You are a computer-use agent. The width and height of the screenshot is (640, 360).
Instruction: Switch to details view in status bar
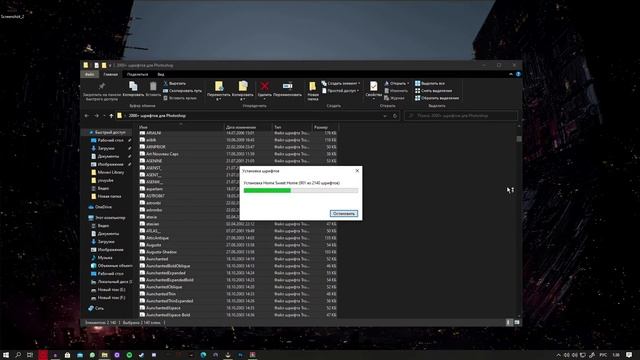tap(509, 322)
